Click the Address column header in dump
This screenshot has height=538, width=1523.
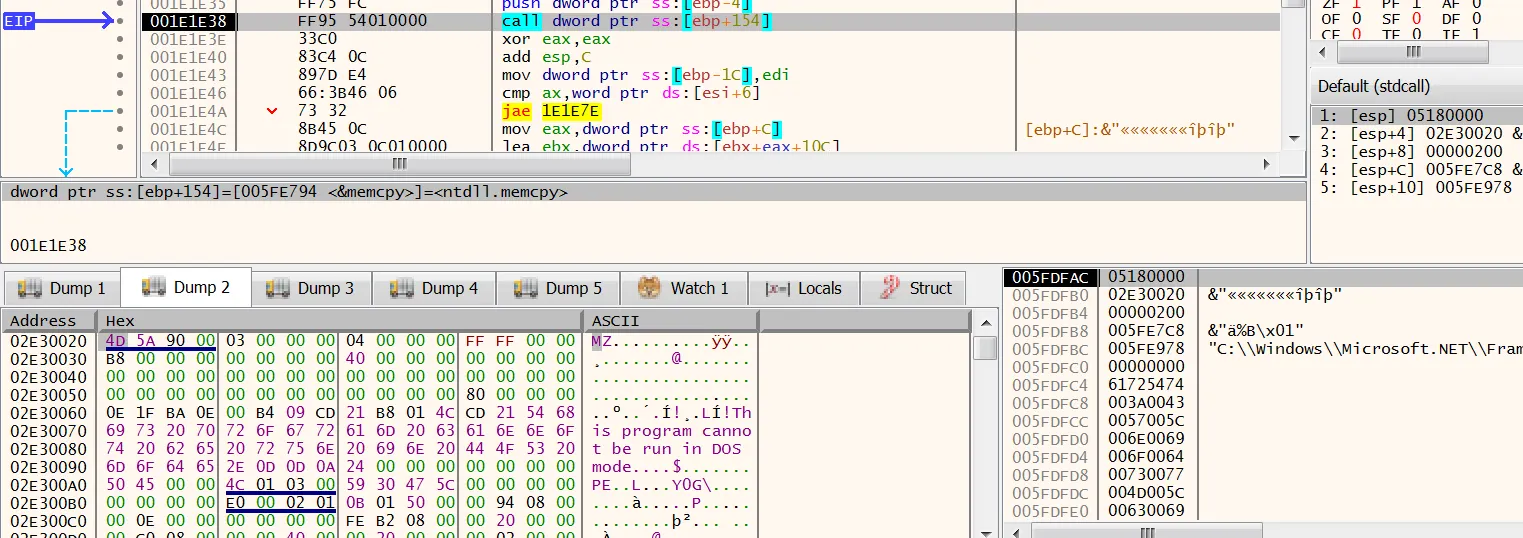(49, 321)
